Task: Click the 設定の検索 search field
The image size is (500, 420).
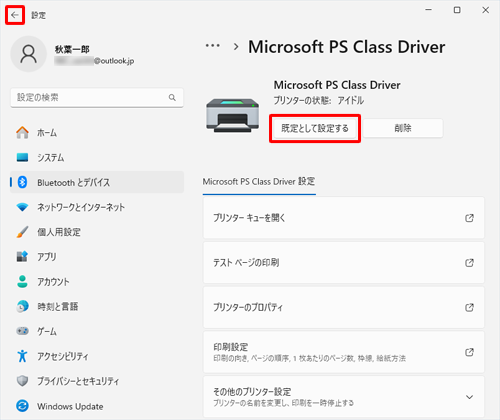Action: 97,98
